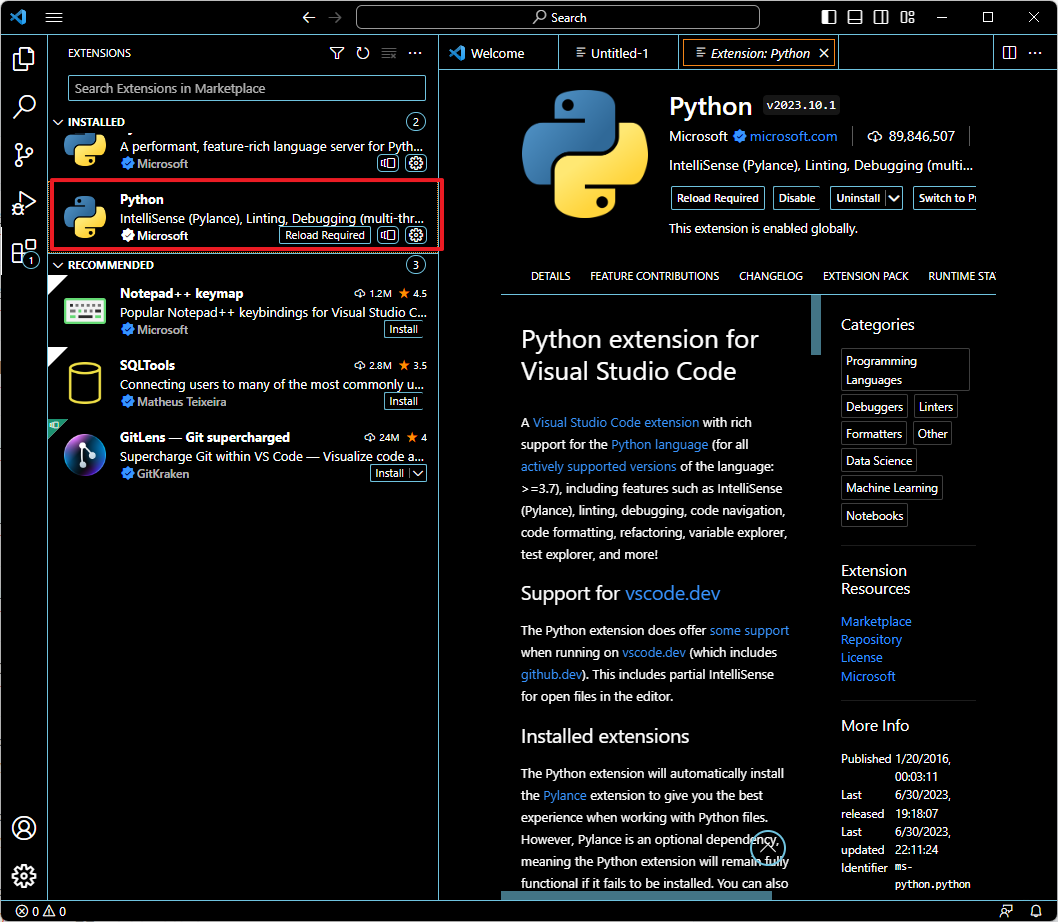Open manage gear for Python extension in list
The height and width of the screenshot is (922, 1058).
pos(416,235)
